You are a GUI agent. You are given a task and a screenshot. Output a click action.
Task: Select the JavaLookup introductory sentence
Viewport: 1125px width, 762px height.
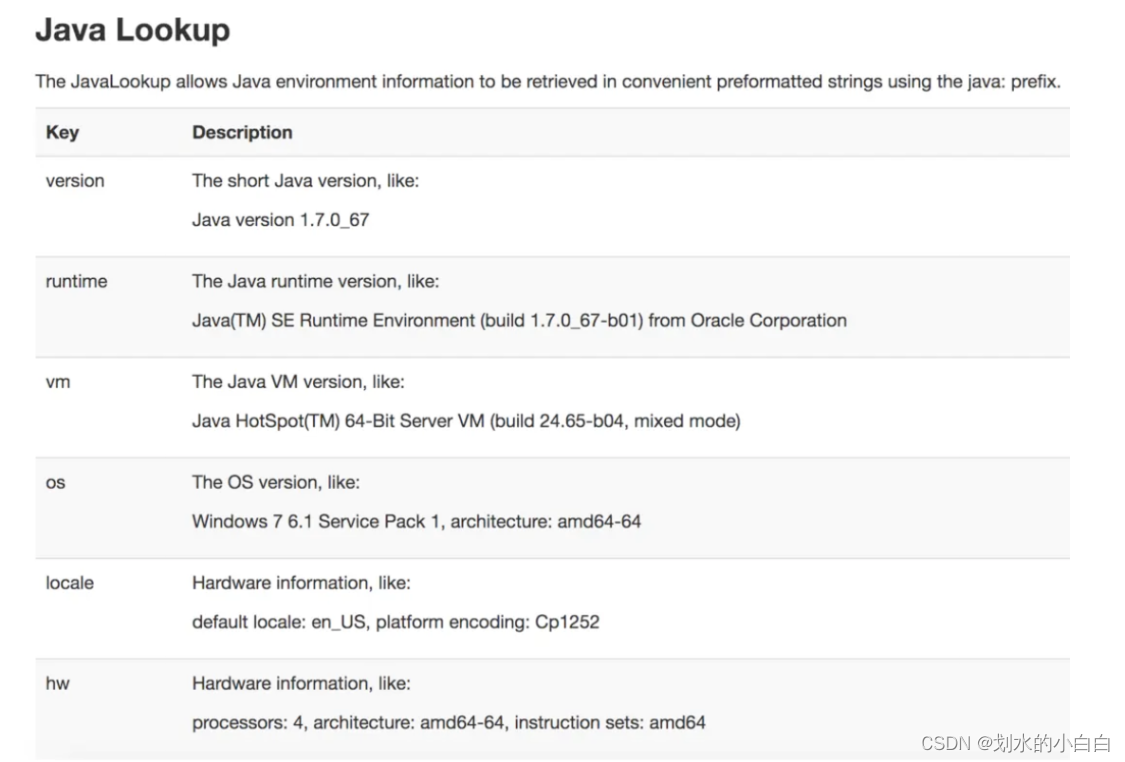[x=548, y=82]
